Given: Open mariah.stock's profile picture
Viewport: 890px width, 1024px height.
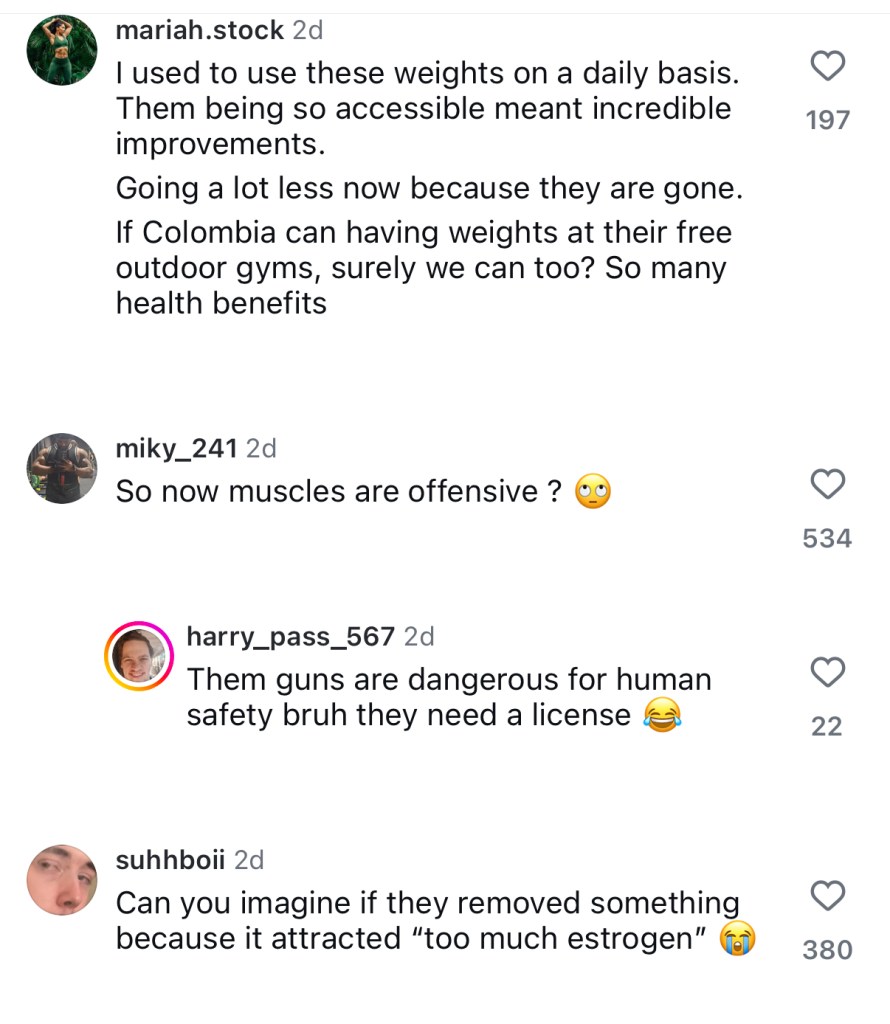Looking at the screenshot, I should (61, 50).
